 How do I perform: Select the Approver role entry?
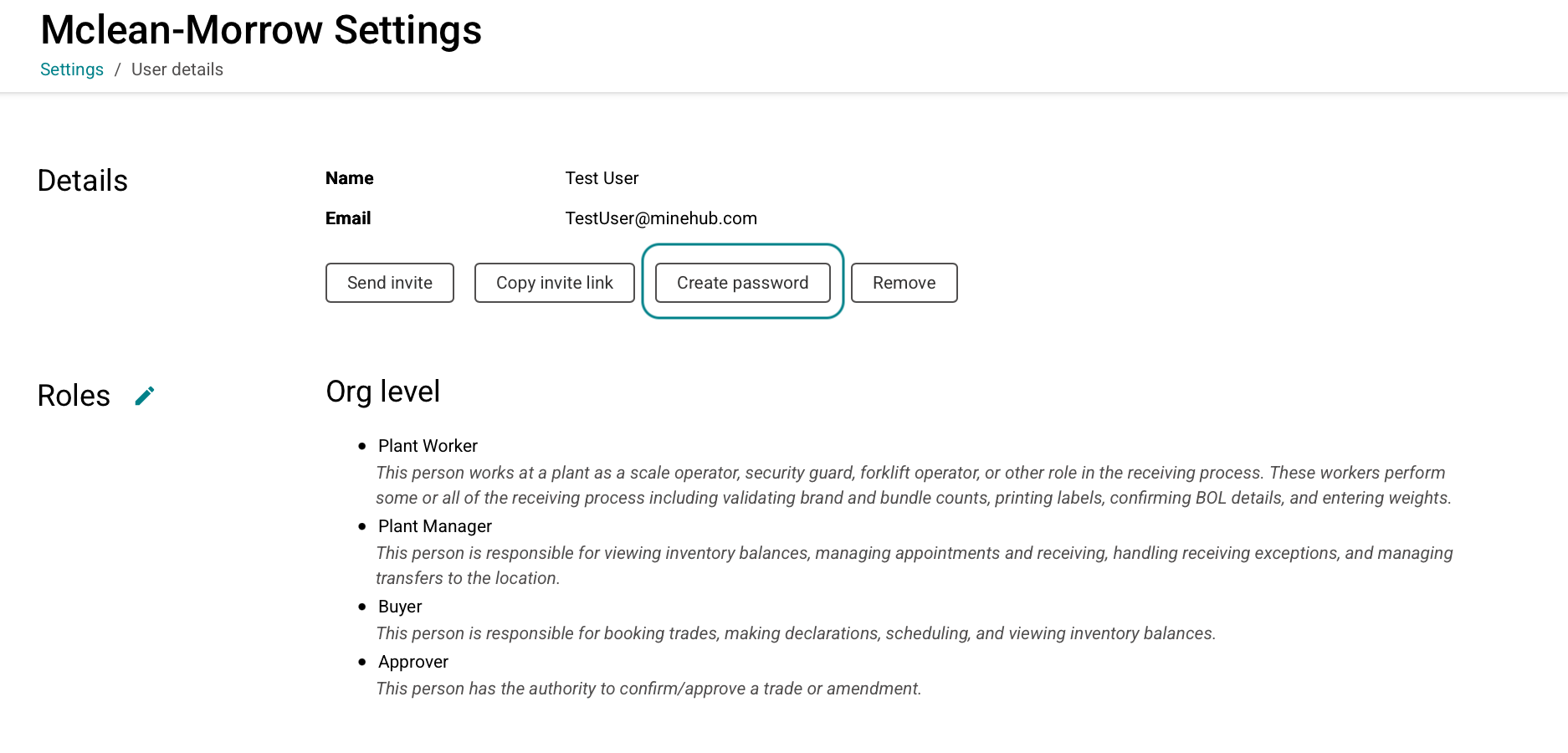pos(413,662)
